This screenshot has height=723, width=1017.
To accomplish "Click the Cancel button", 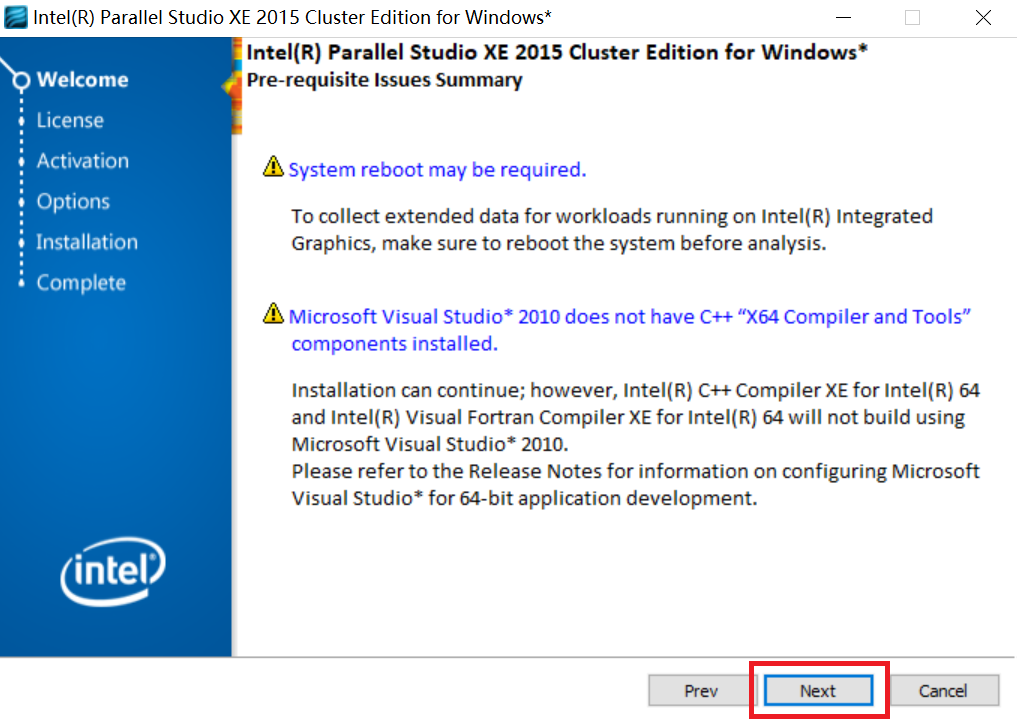I will (944, 690).
